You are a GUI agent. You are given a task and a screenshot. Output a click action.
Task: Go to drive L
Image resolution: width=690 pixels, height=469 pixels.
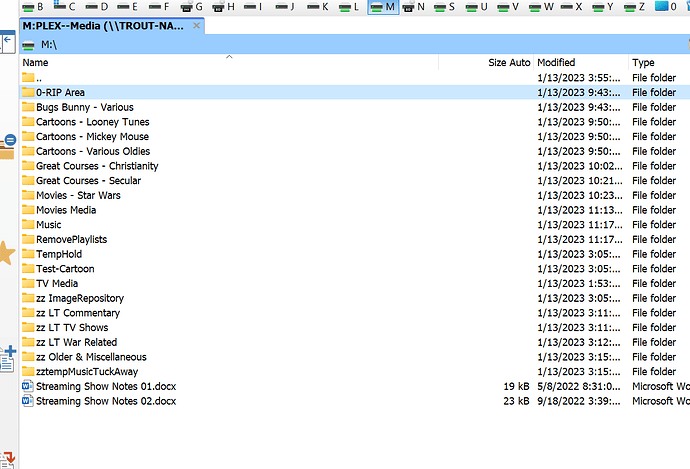coord(349,7)
